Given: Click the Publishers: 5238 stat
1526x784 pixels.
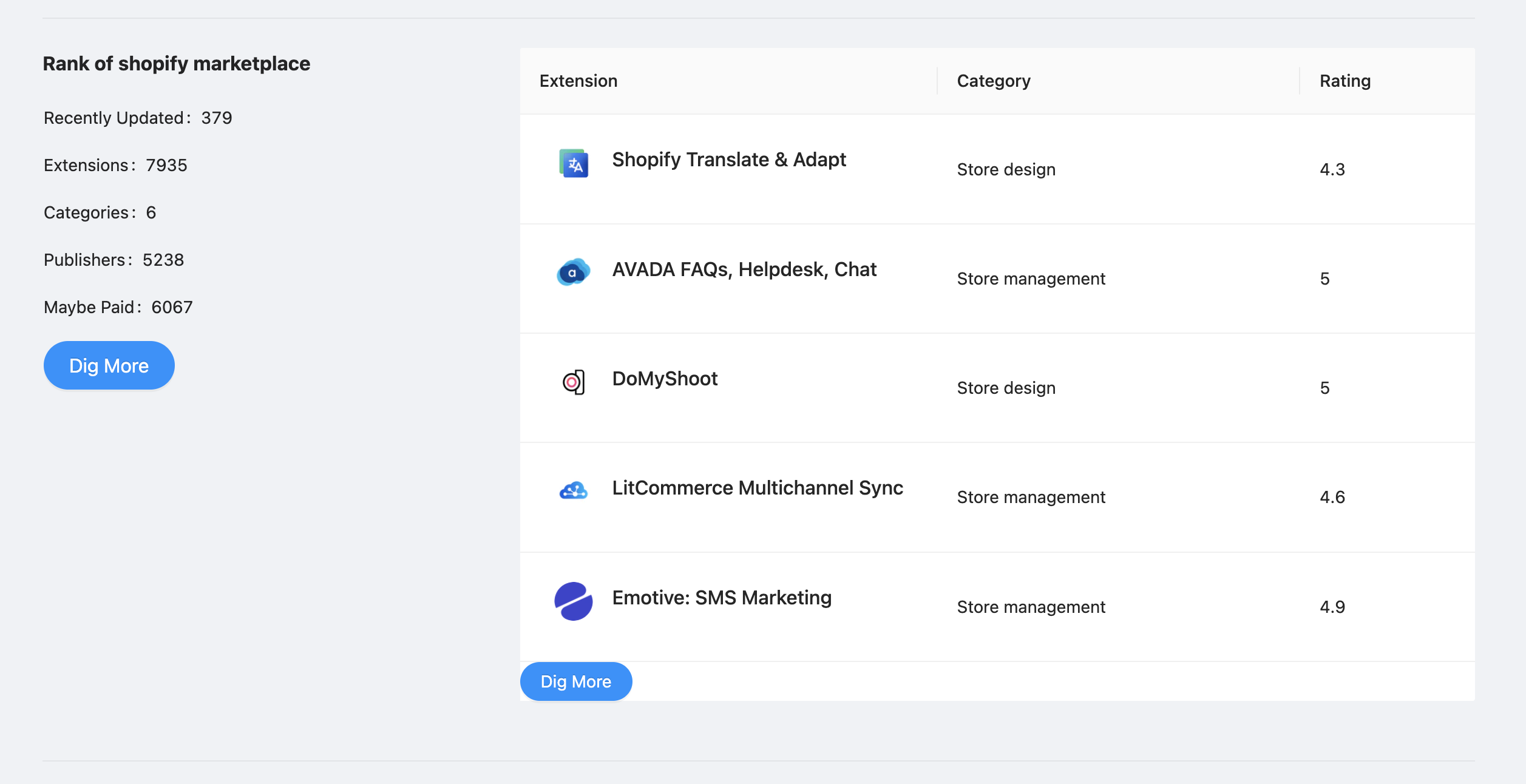Looking at the screenshot, I should point(114,260).
